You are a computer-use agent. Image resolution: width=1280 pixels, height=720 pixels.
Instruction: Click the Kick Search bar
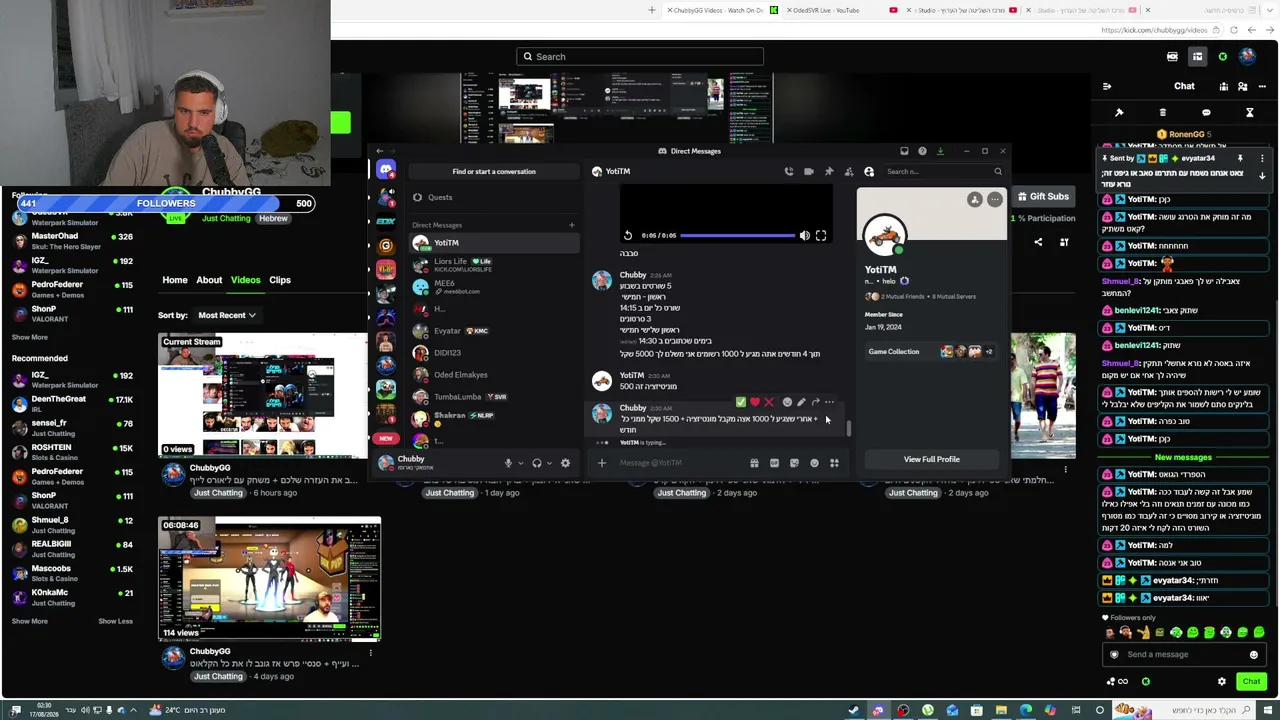tap(640, 57)
